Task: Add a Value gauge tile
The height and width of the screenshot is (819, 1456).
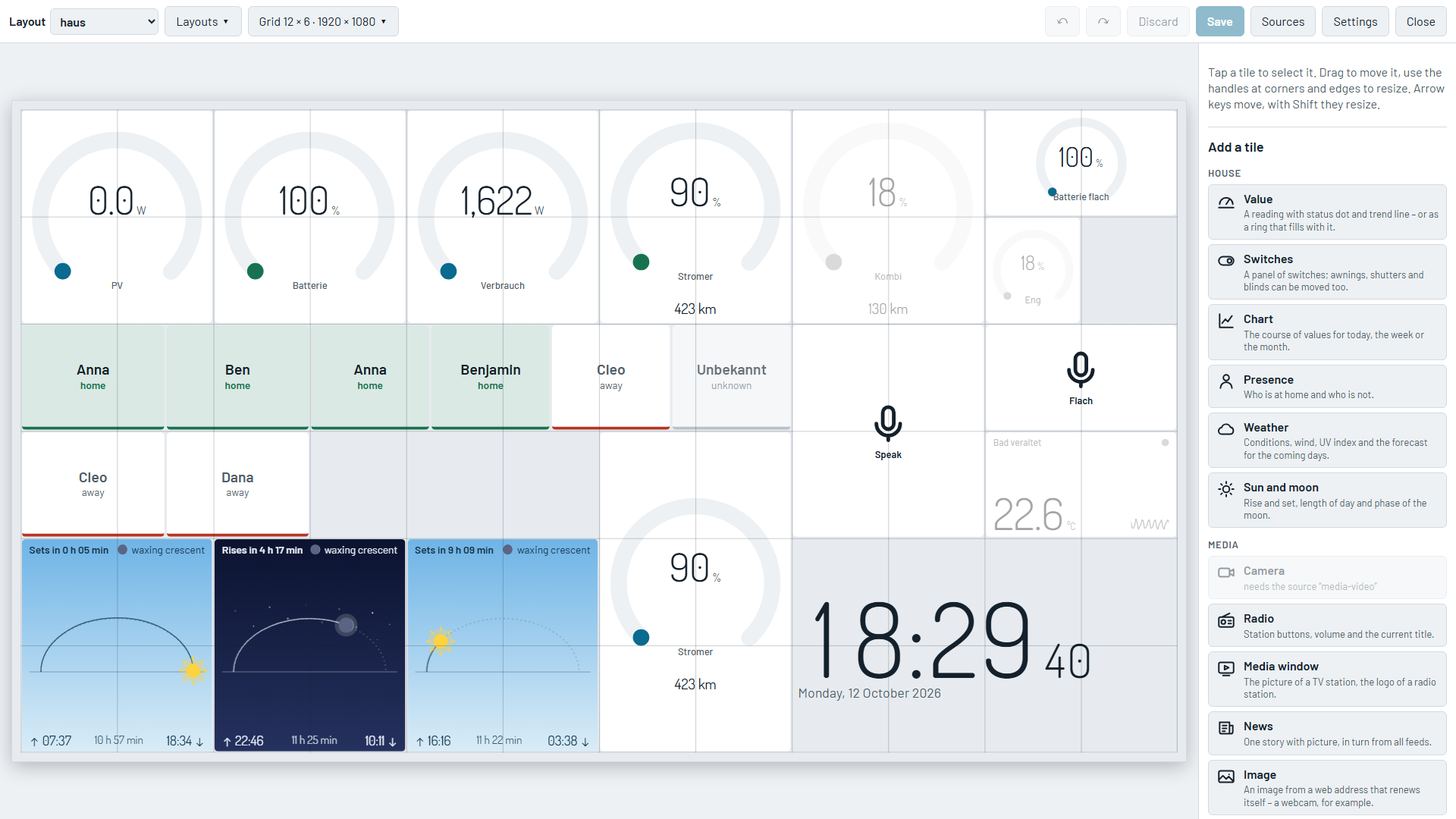Action: [x=1327, y=212]
